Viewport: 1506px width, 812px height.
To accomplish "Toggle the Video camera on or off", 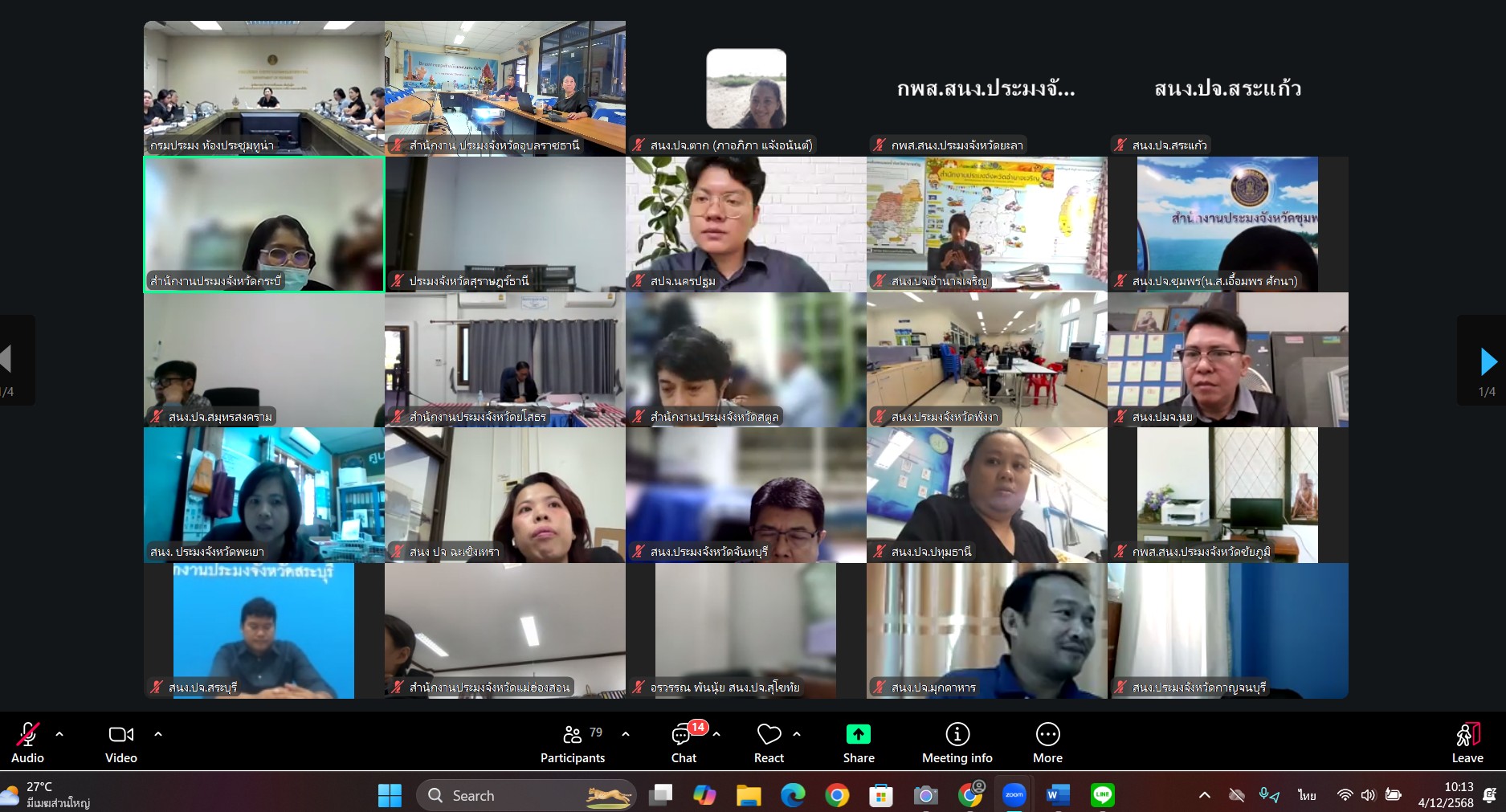I will click(121, 743).
